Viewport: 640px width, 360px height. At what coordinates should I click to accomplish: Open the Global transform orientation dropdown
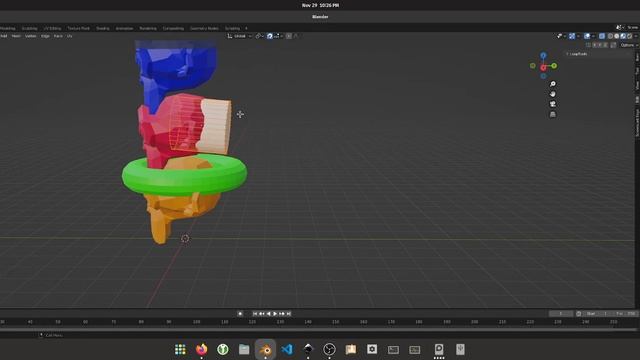pos(239,36)
